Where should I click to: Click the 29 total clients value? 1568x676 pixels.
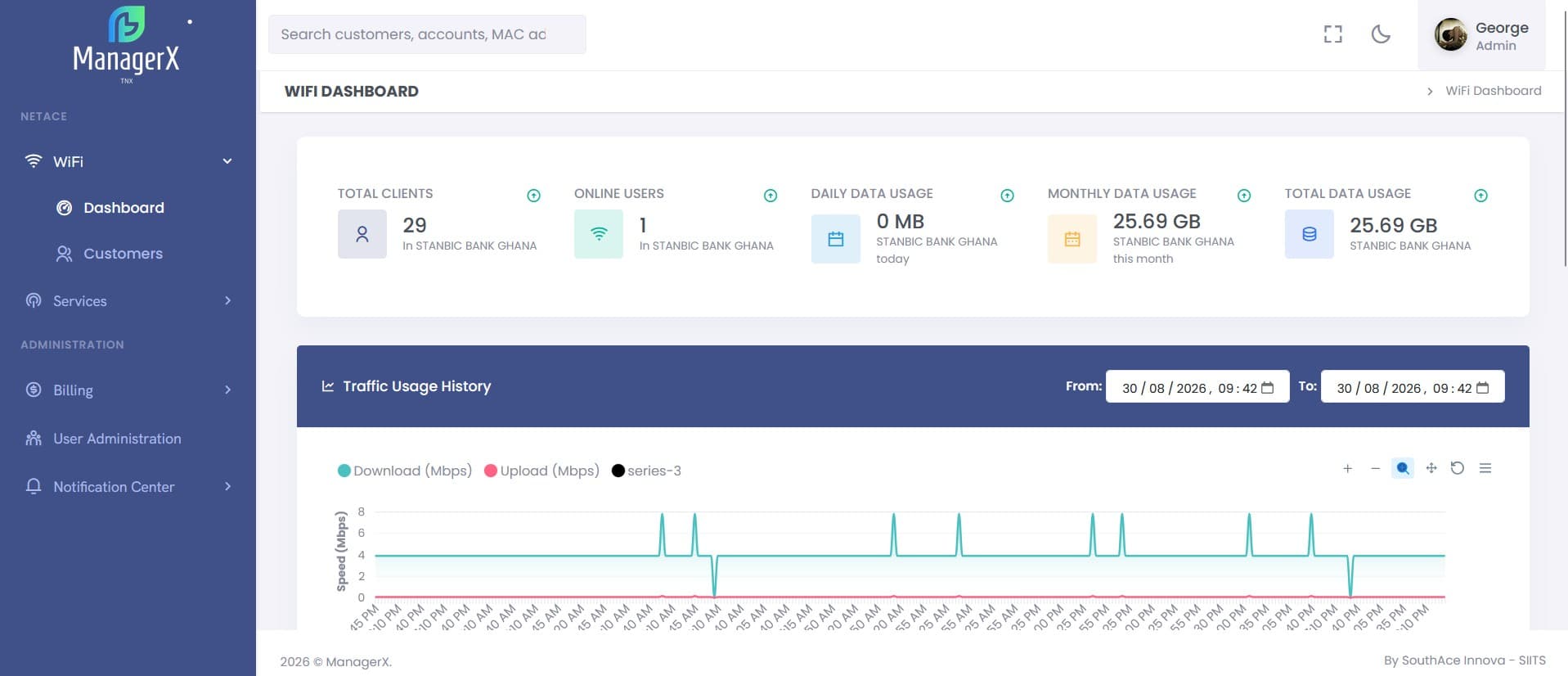(415, 225)
